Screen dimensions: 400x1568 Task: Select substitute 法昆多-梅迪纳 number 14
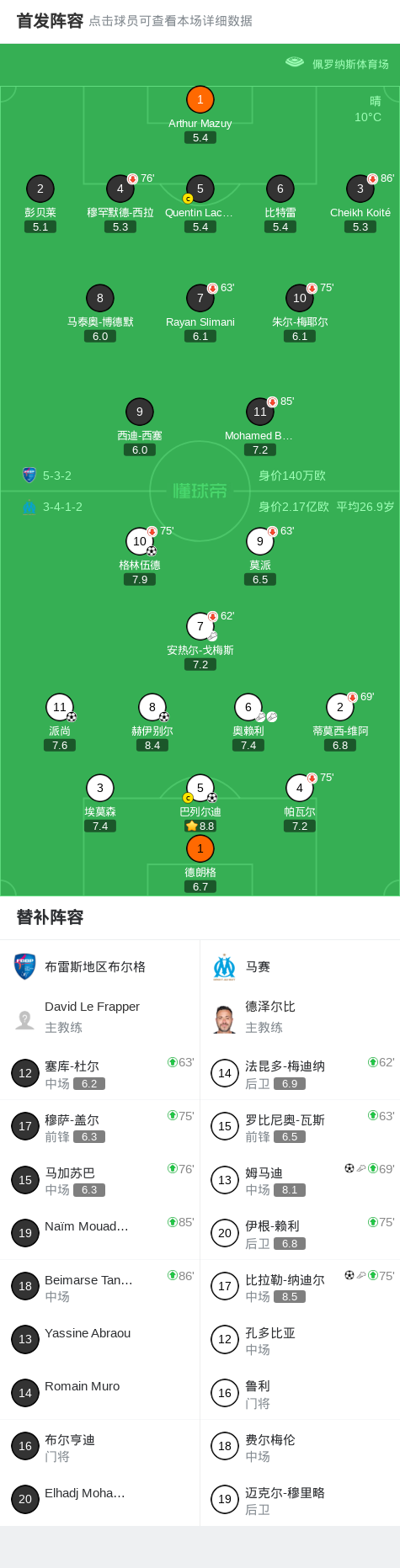point(300,1074)
